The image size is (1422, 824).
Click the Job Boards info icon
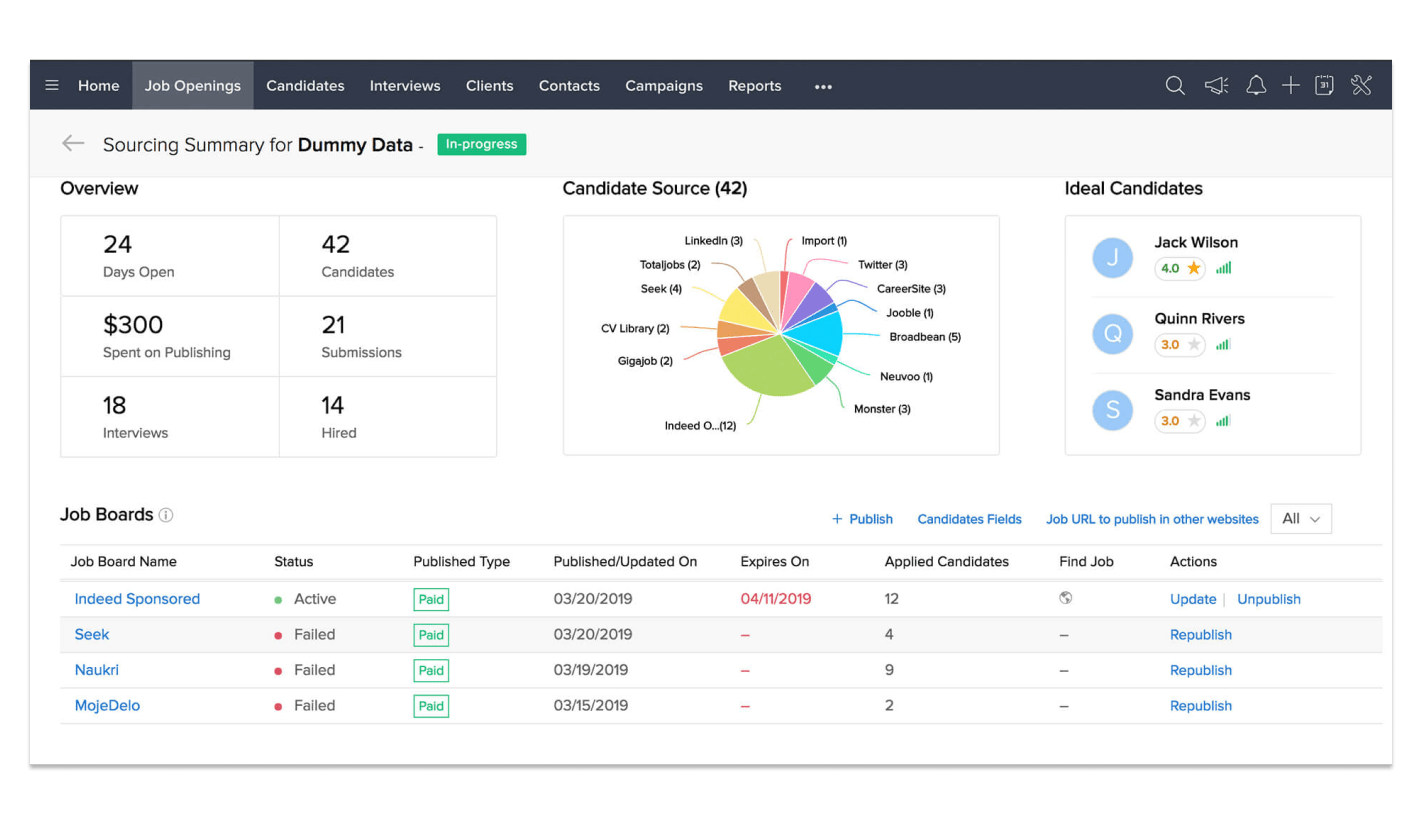click(x=166, y=515)
